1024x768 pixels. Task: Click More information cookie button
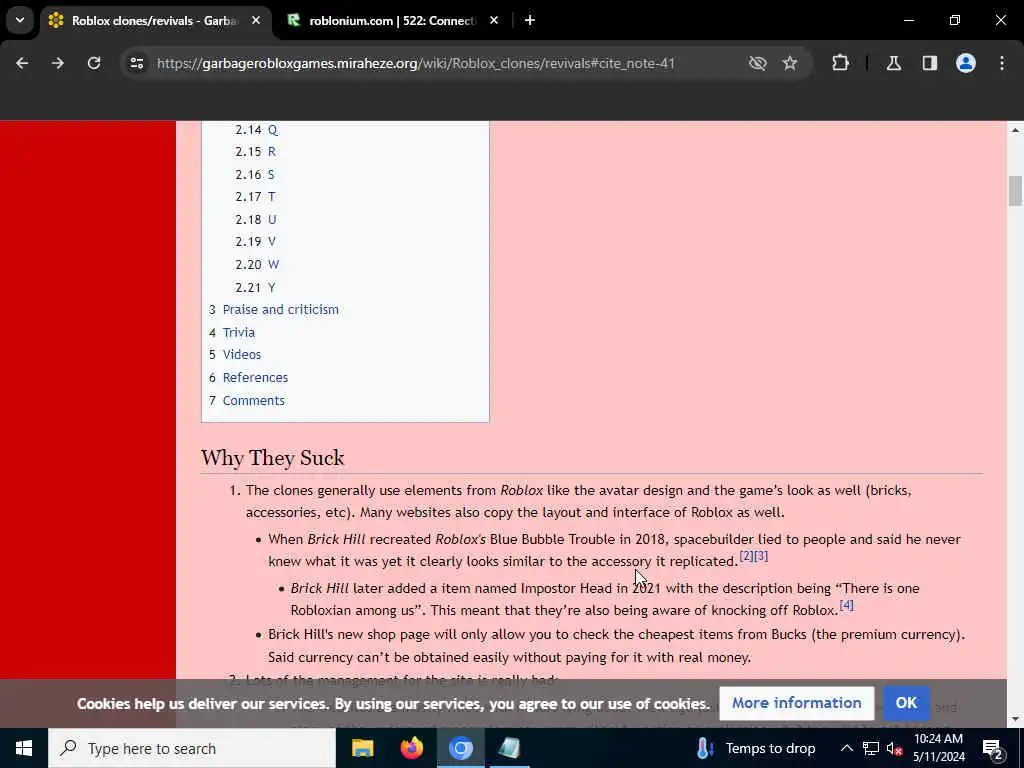[796, 703]
